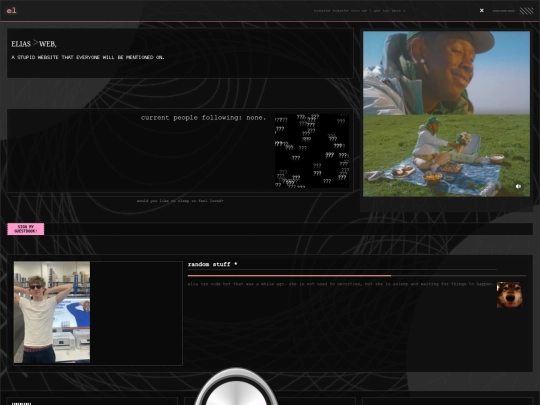
Task: Click the small barcode icon at bottom
Action: click(21, 403)
